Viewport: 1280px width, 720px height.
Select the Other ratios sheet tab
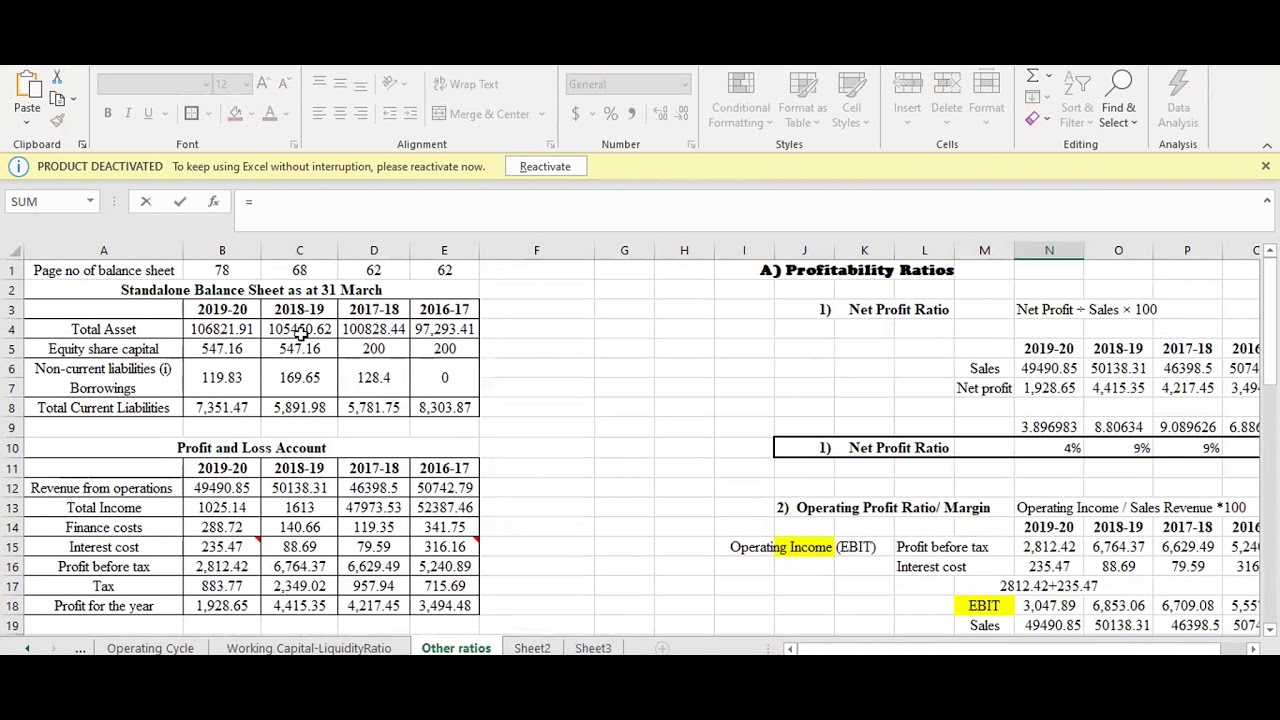pos(456,648)
